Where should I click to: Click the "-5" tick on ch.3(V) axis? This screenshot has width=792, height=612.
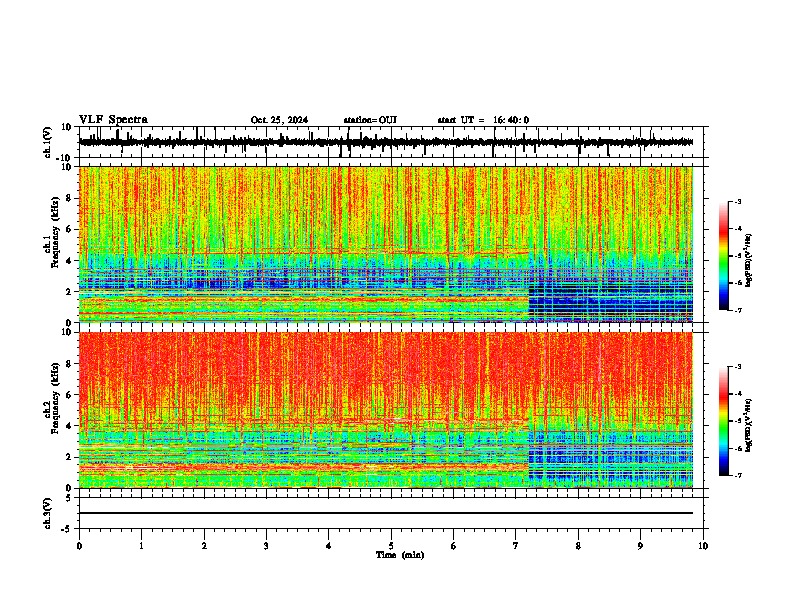(67, 529)
